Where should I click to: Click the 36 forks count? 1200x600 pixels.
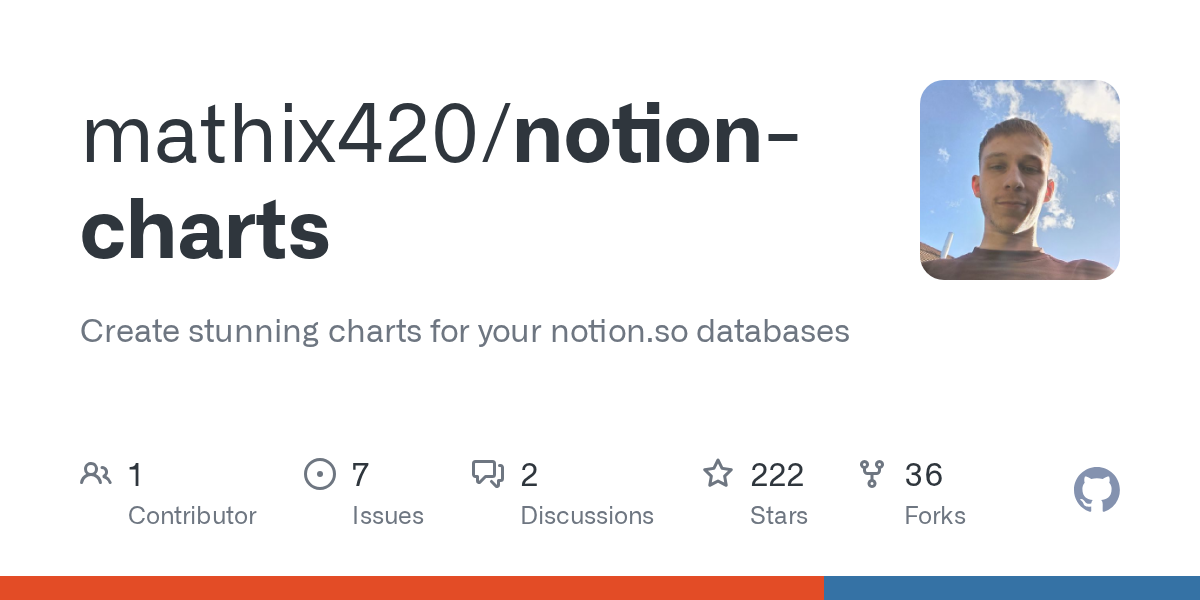pyautogui.click(x=923, y=475)
